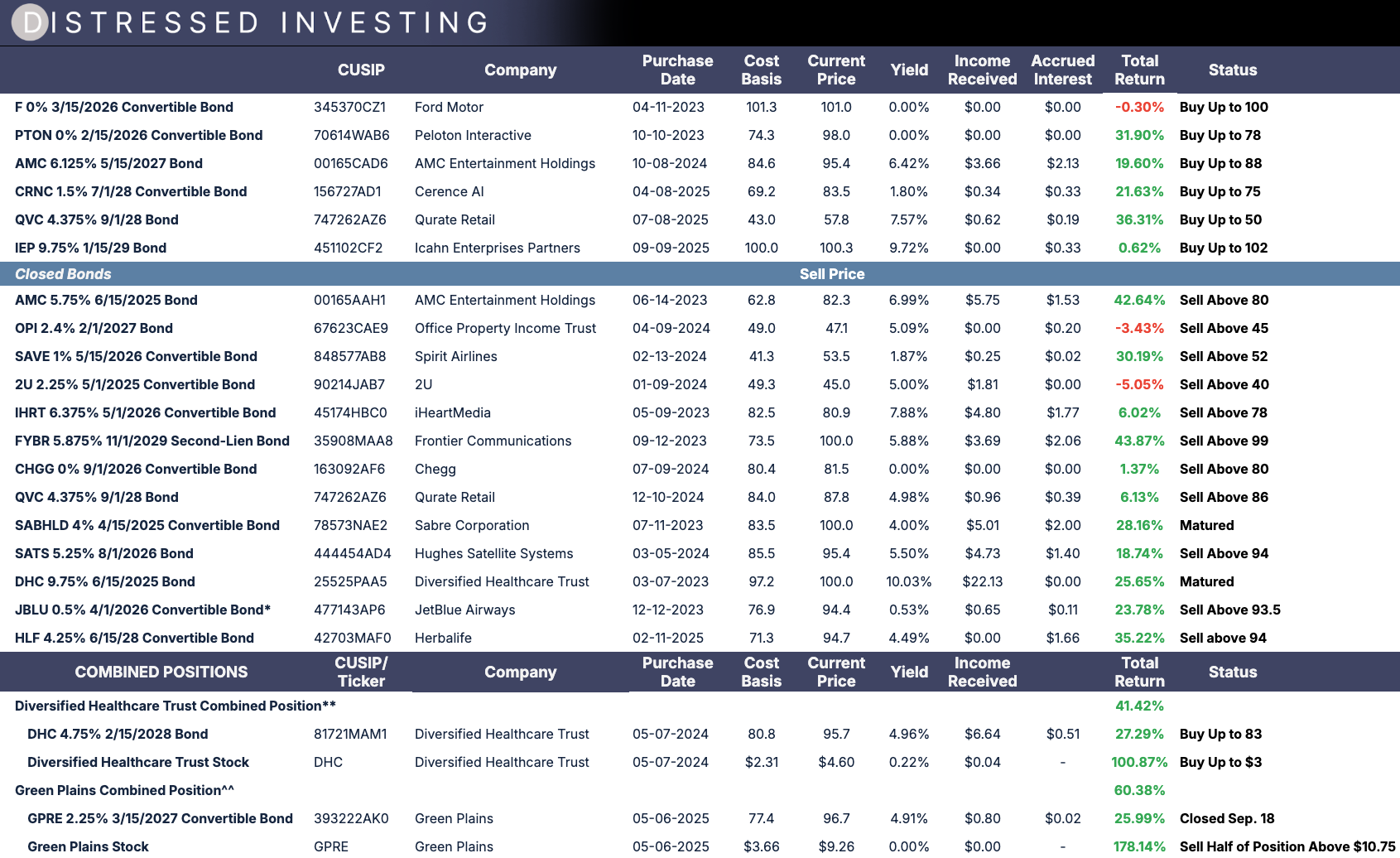Click Herbalife company name
Image resolution: width=1400 pixels, height=858 pixels.
(443, 638)
